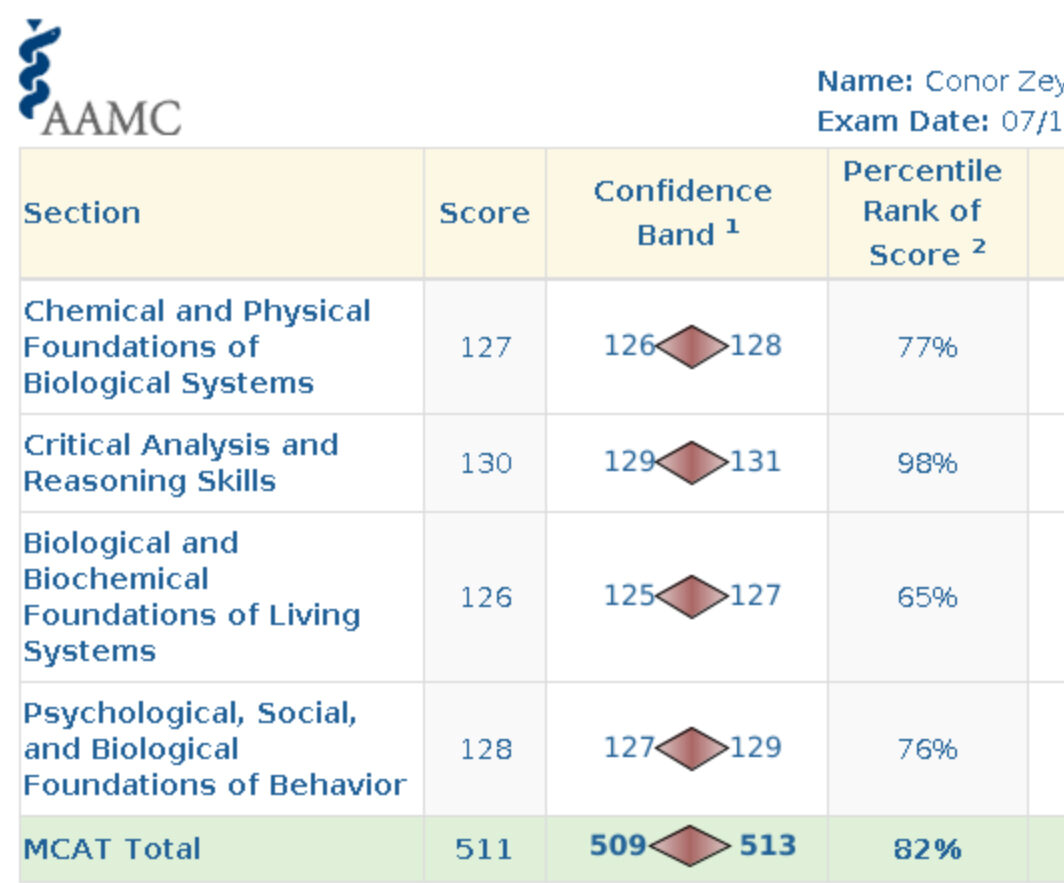
Task: Open the Confidence Band footnote 1
Action: [733, 226]
